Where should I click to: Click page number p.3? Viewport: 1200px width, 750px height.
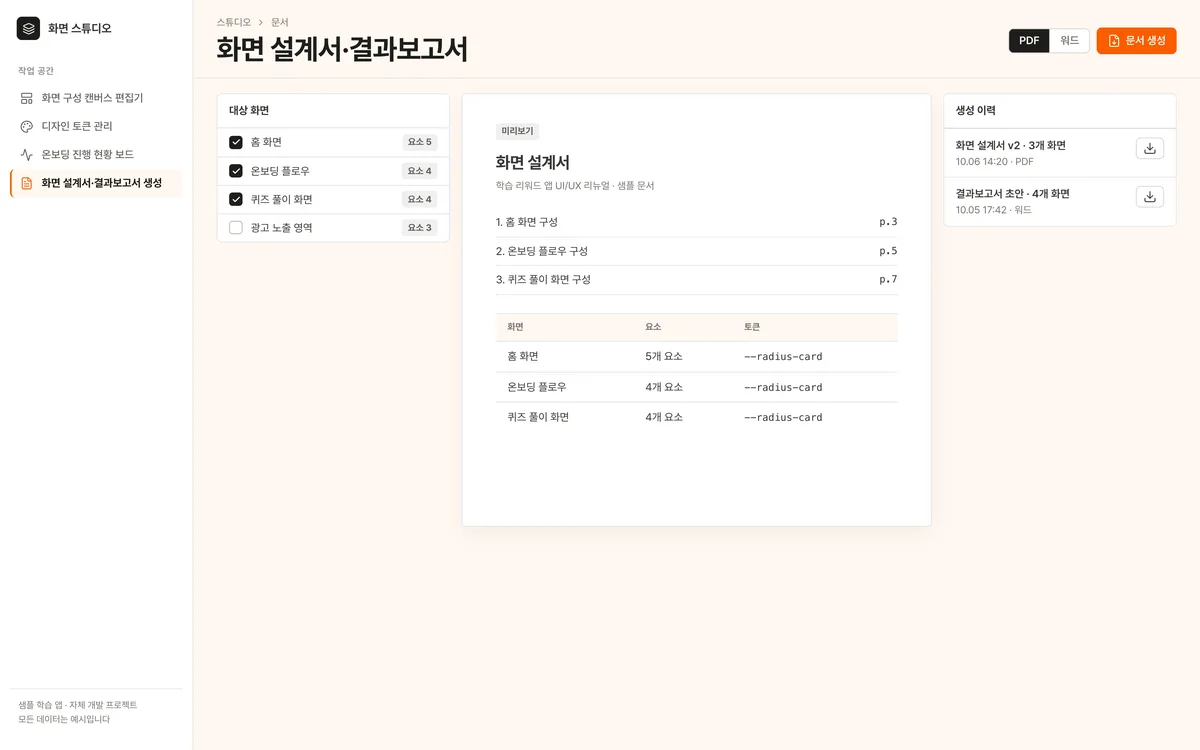pyautogui.click(x=888, y=222)
